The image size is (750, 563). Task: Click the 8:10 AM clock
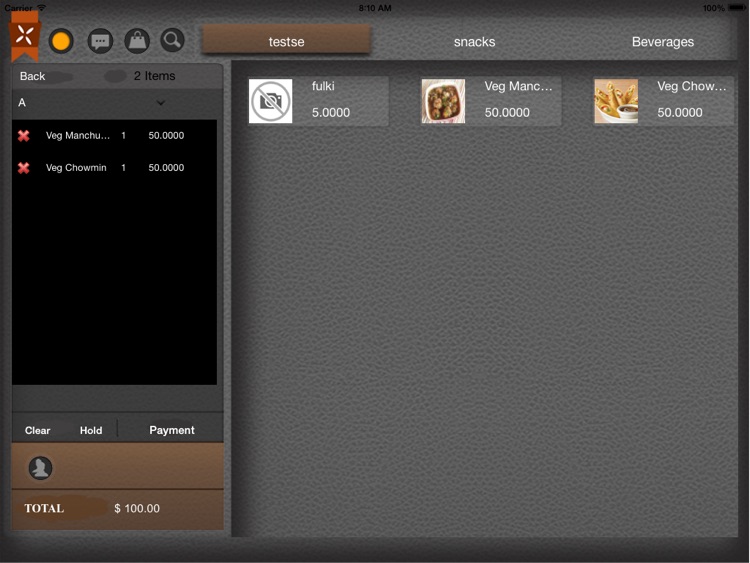click(x=375, y=8)
